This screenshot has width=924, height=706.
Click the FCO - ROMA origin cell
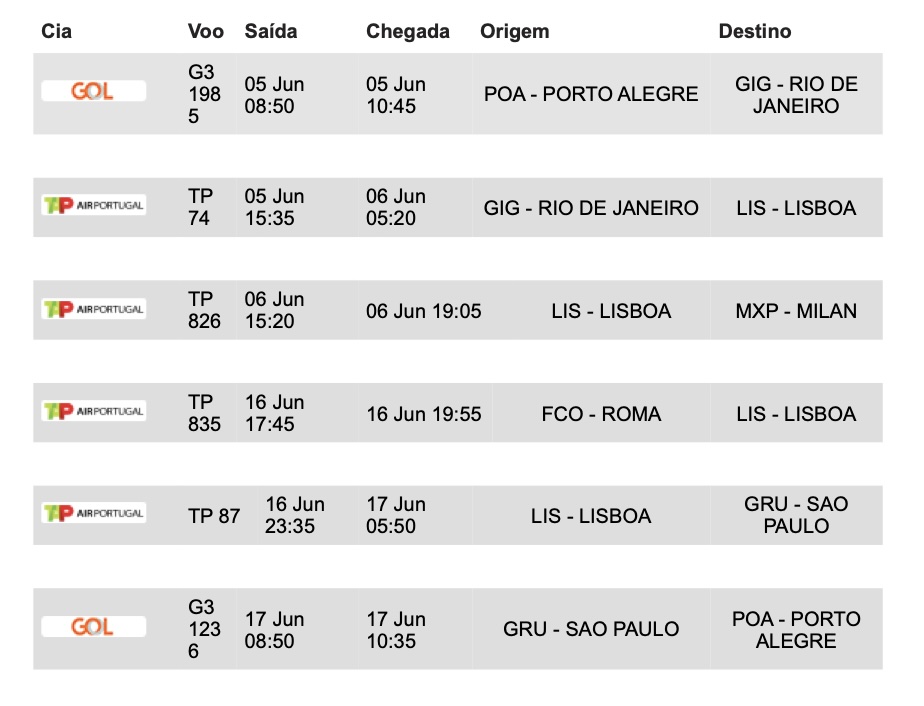(601, 414)
